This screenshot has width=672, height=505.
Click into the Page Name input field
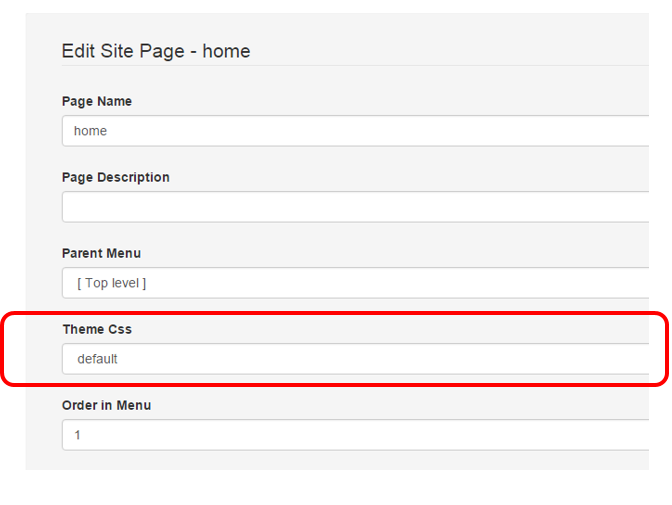pyautogui.click(x=355, y=131)
